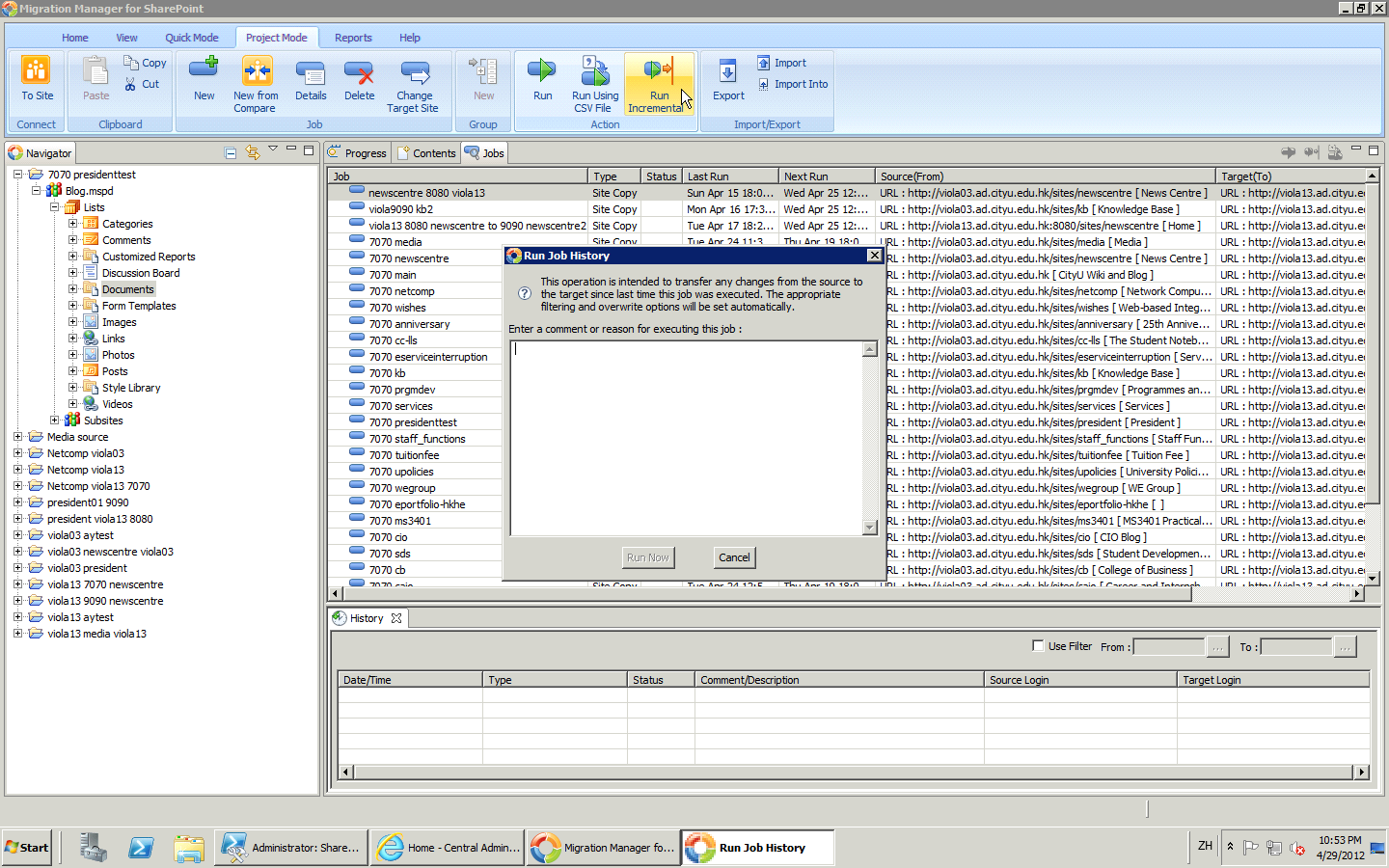Select the viola13 aytest tree item
Image resolution: width=1389 pixels, height=868 pixels.
click(x=80, y=617)
